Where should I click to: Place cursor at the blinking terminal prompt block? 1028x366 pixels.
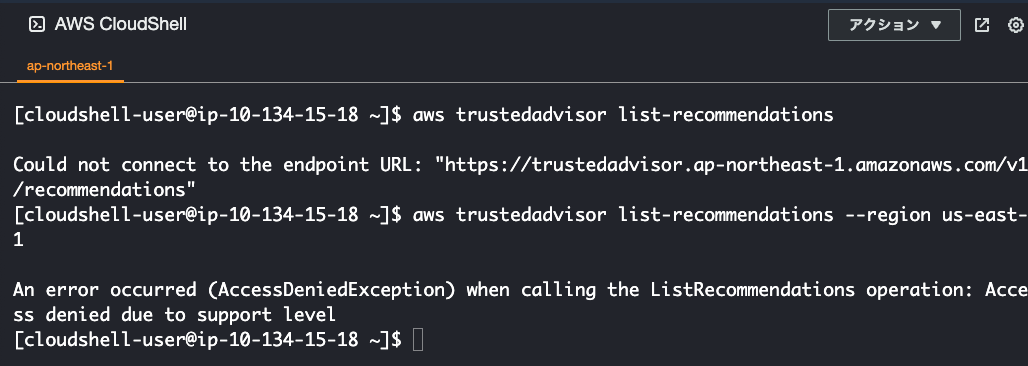(418, 340)
